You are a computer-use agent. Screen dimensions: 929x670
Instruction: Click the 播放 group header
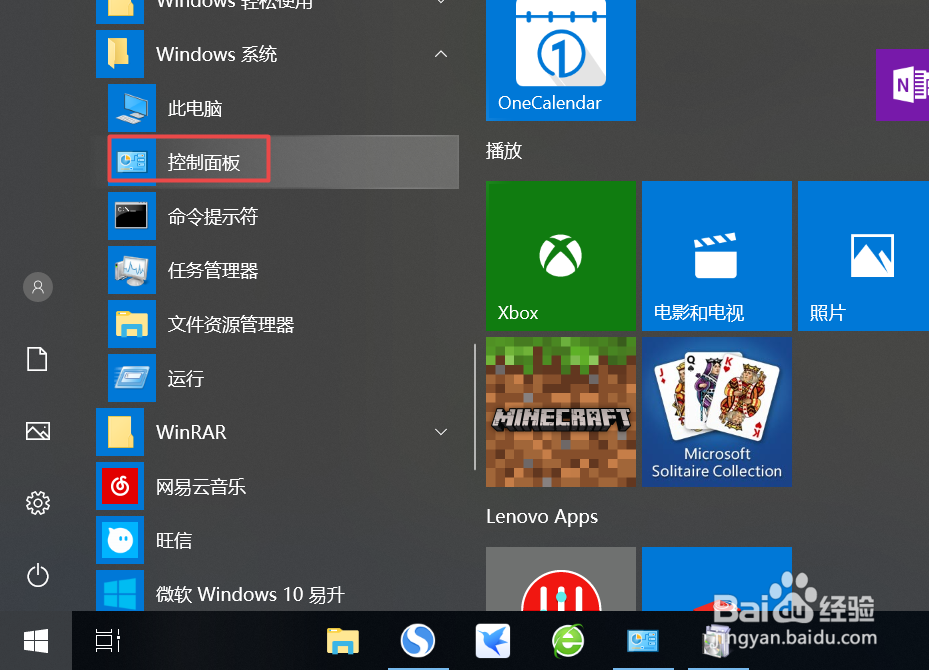click(504, 150)
